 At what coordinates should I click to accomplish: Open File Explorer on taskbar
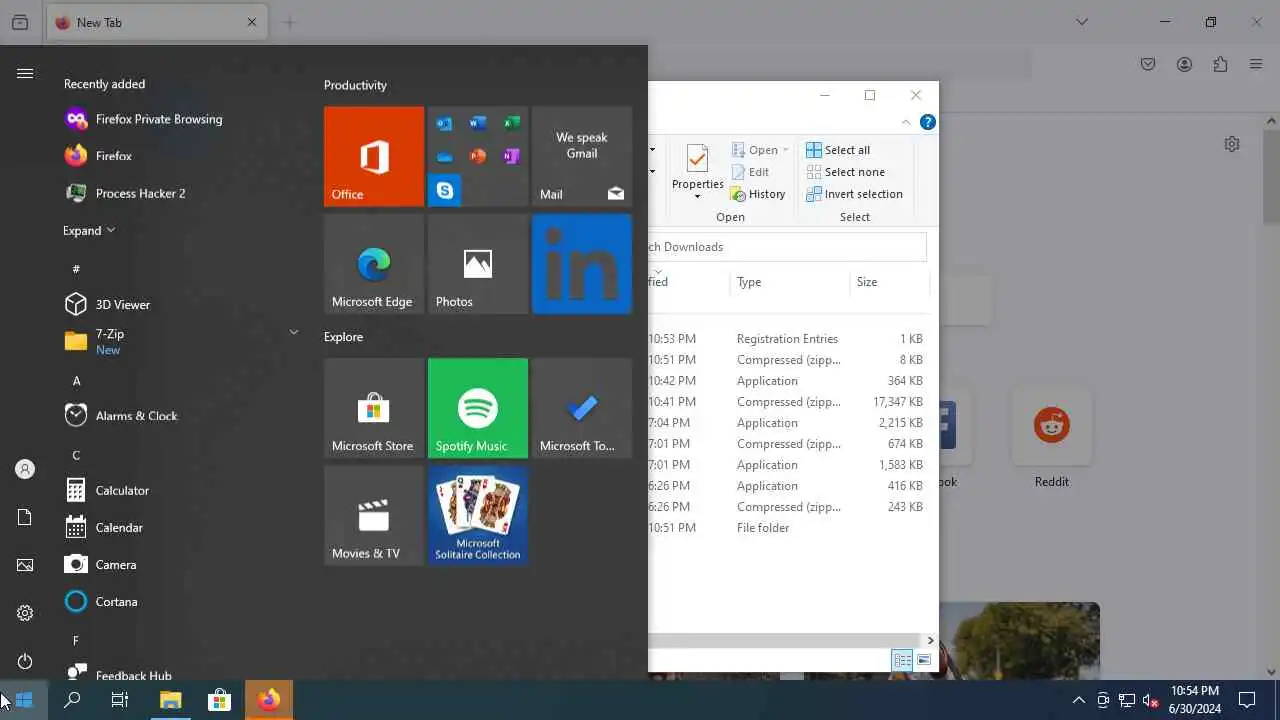point(171,700)
